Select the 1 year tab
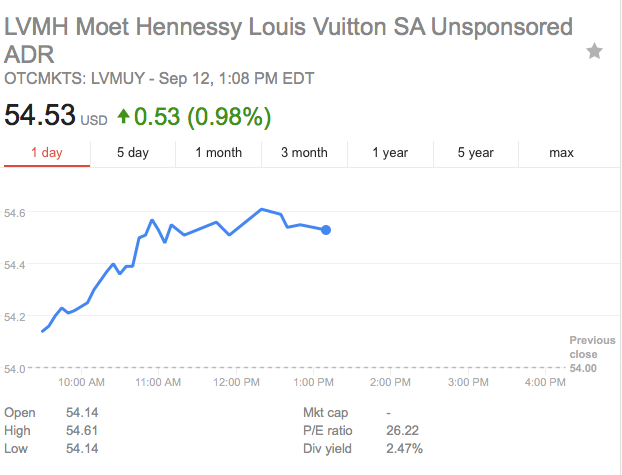 [x=390, y=153]
